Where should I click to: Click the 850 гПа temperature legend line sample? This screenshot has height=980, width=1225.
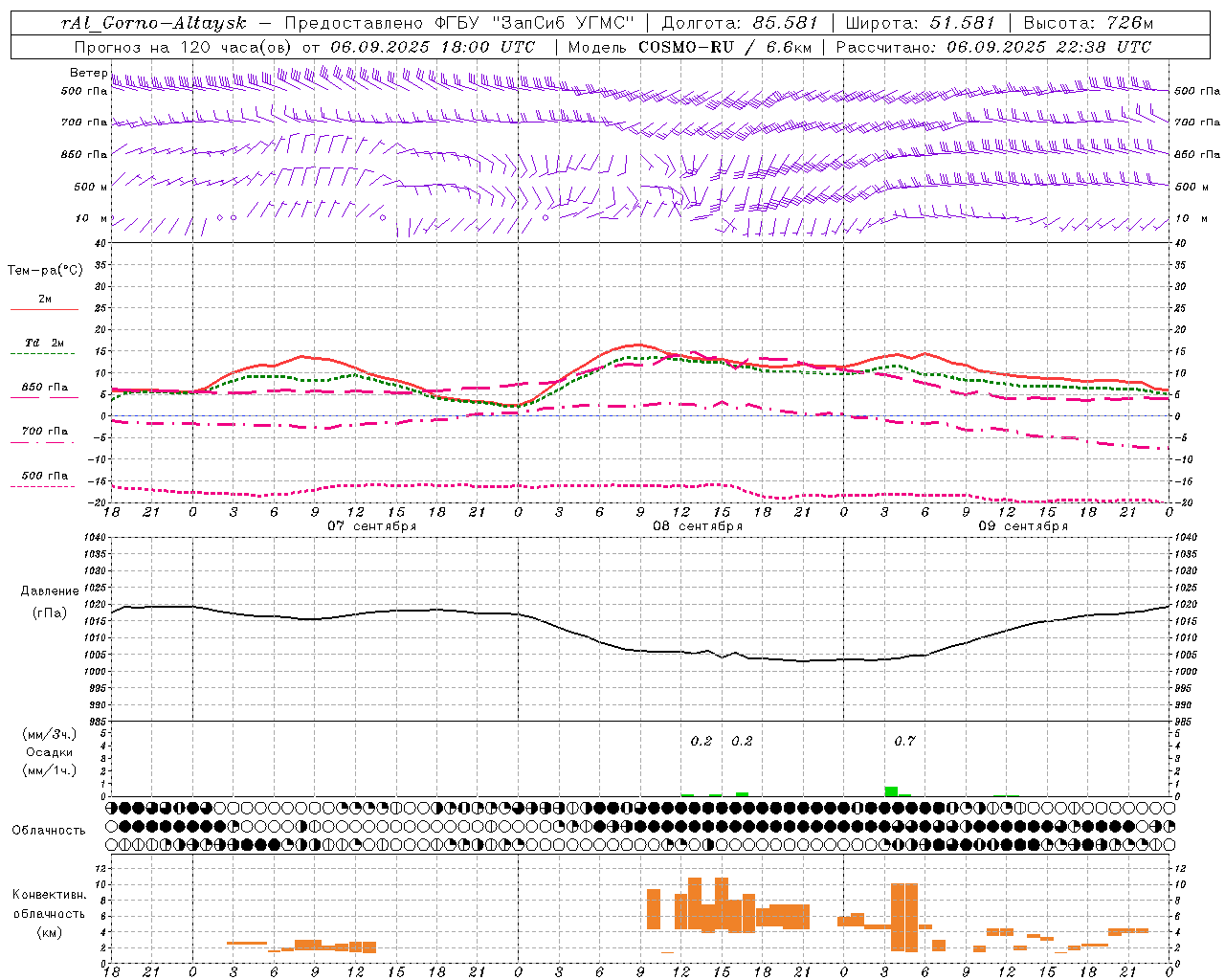click(x=44, y=397)
